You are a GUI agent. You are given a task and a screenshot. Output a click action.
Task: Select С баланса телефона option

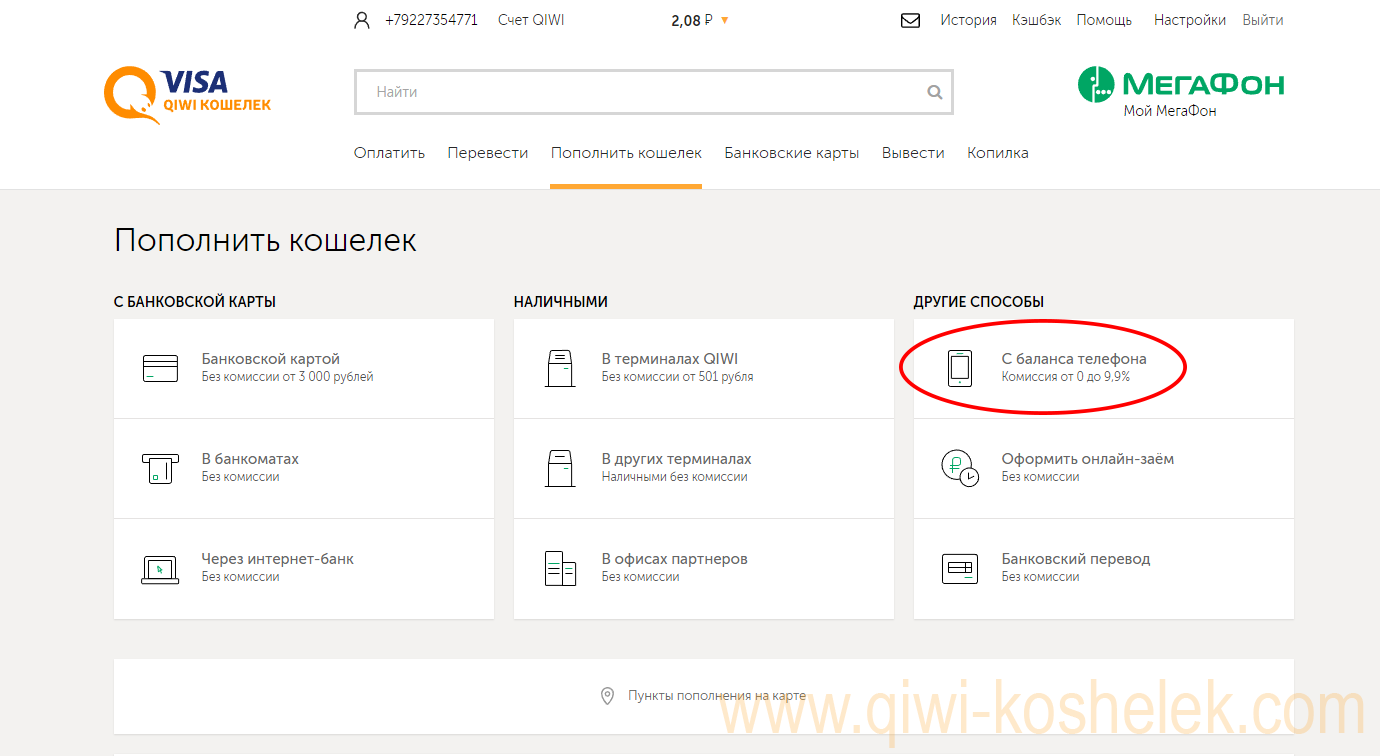coord(1104,368)
